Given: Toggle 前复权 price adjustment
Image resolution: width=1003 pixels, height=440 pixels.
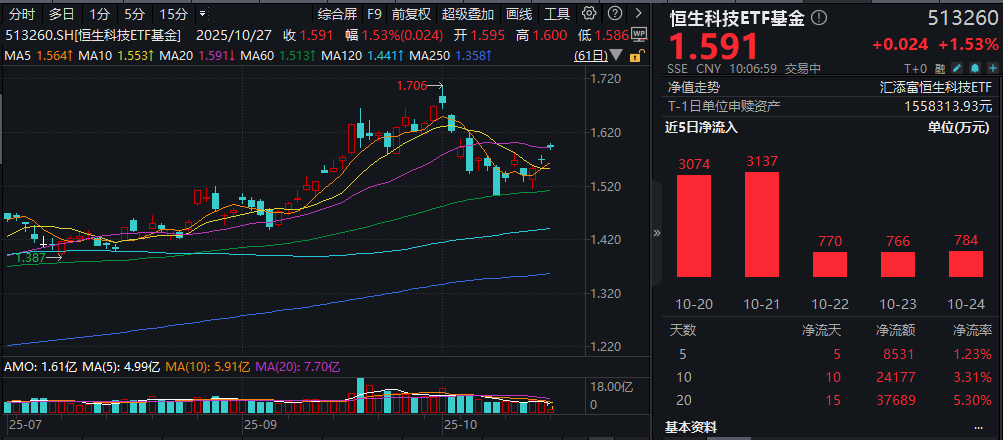Looking at the screenshot, I should point(411,15).
